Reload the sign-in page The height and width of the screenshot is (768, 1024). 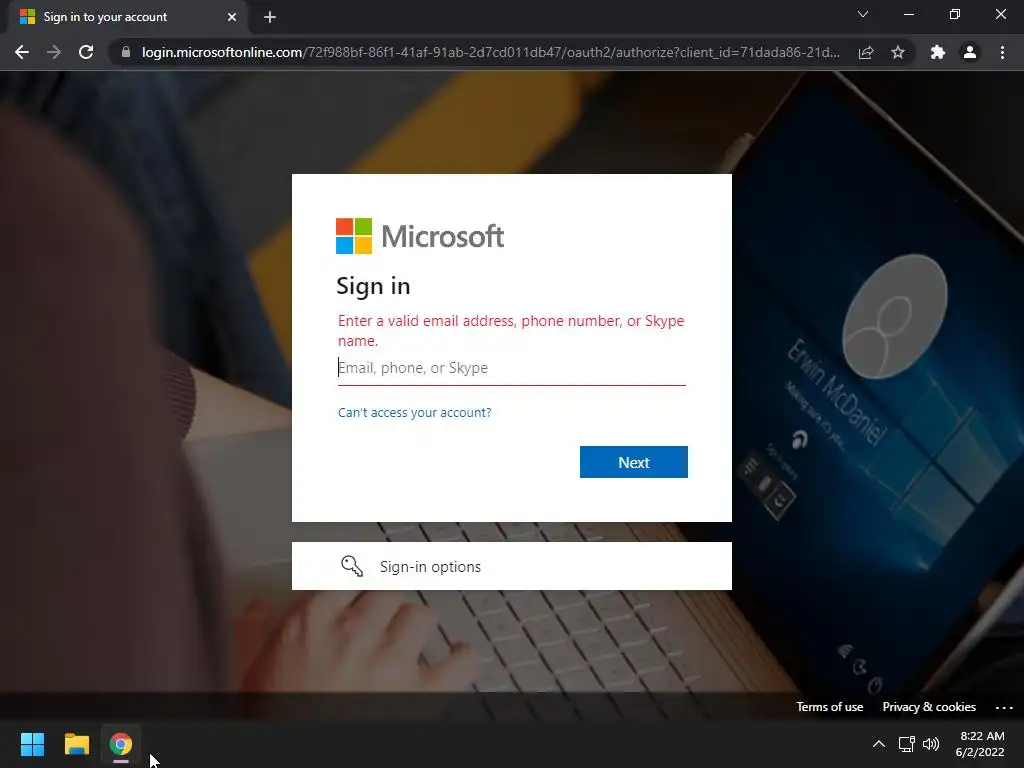[86, 52]
